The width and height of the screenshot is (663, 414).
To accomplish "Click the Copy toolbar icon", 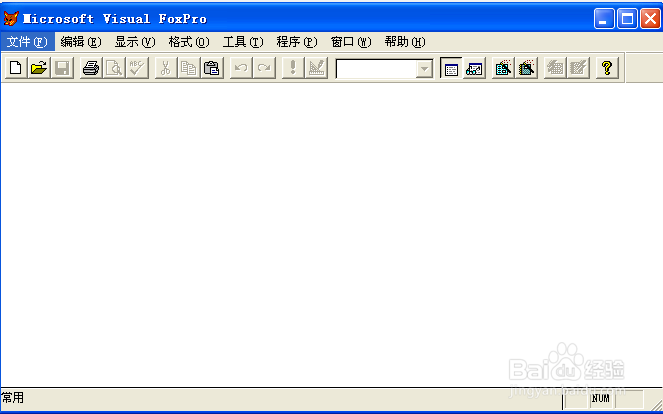I will (x=189, y=68).
